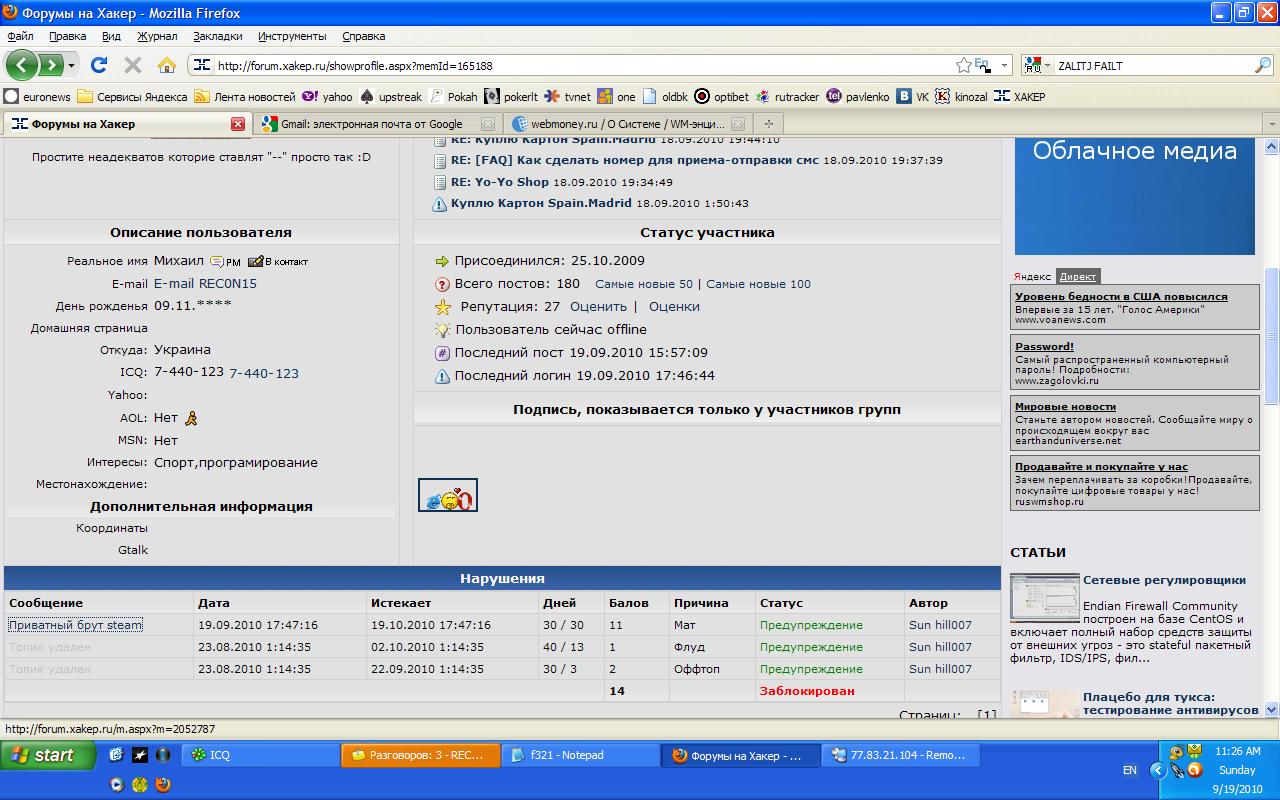Screen dimensions: 1280x800
Task: Expand the address bar URL dropdown
Action: coord(1004,65)
